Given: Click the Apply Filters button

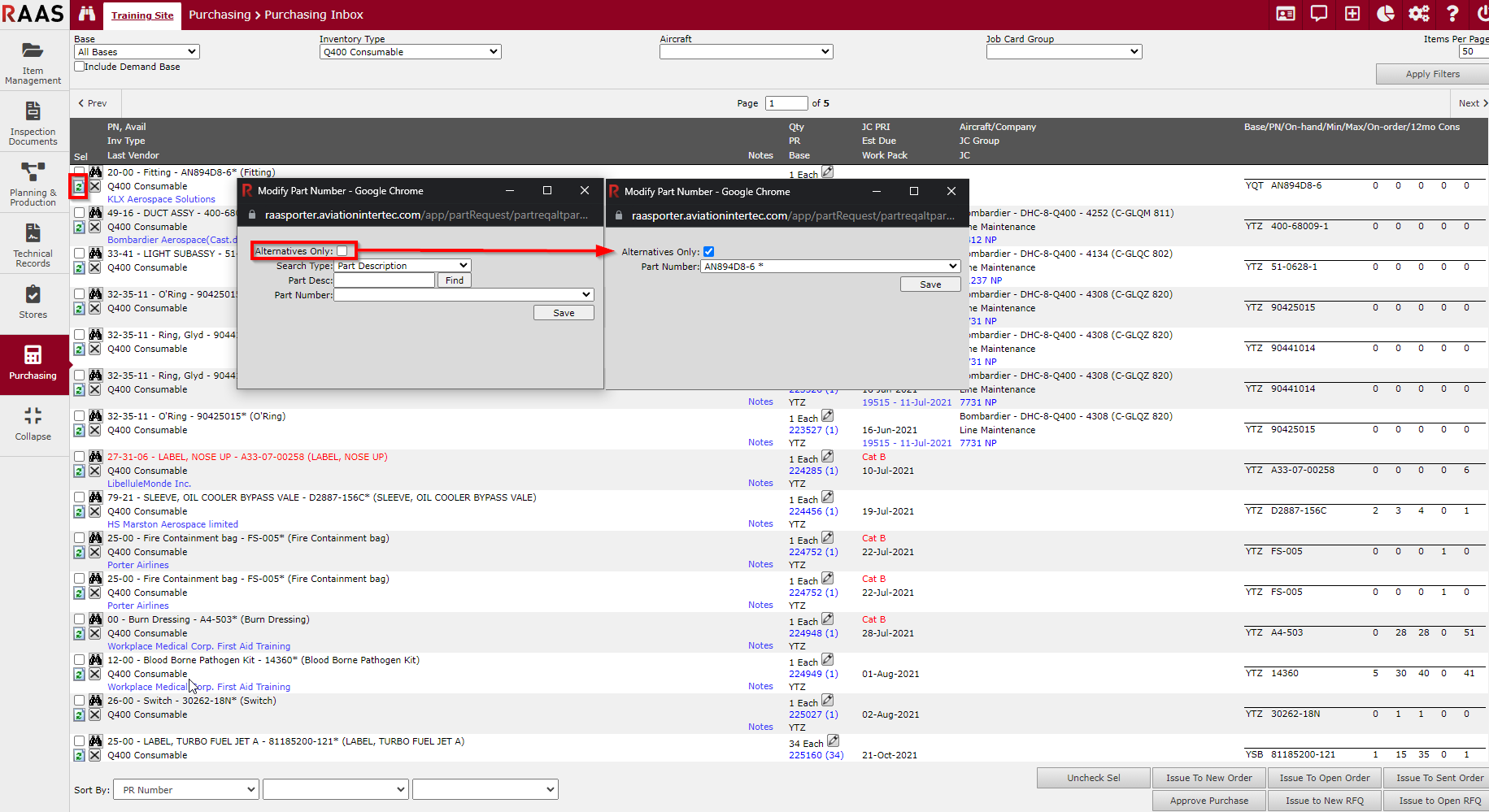Looking at the screenshot, I should [x=1432, y=74].
